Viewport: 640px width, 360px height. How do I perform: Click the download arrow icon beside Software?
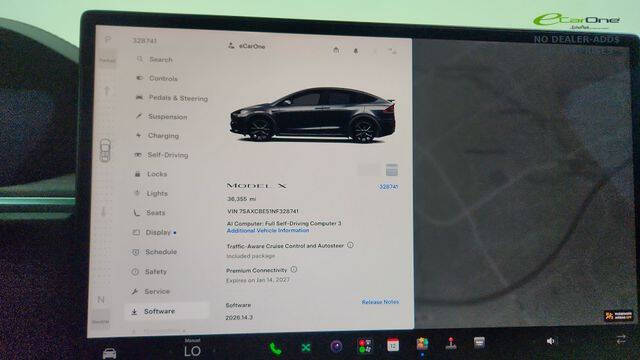pos(134,311)
